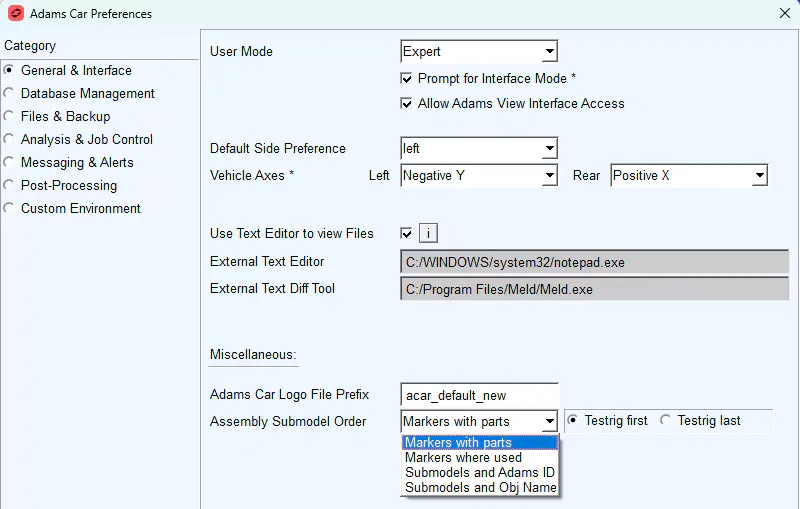This screenshot has height=509, width=800.
Task: Open the Left vehicle axis dropdown
Action: click(x=479, y=176)
